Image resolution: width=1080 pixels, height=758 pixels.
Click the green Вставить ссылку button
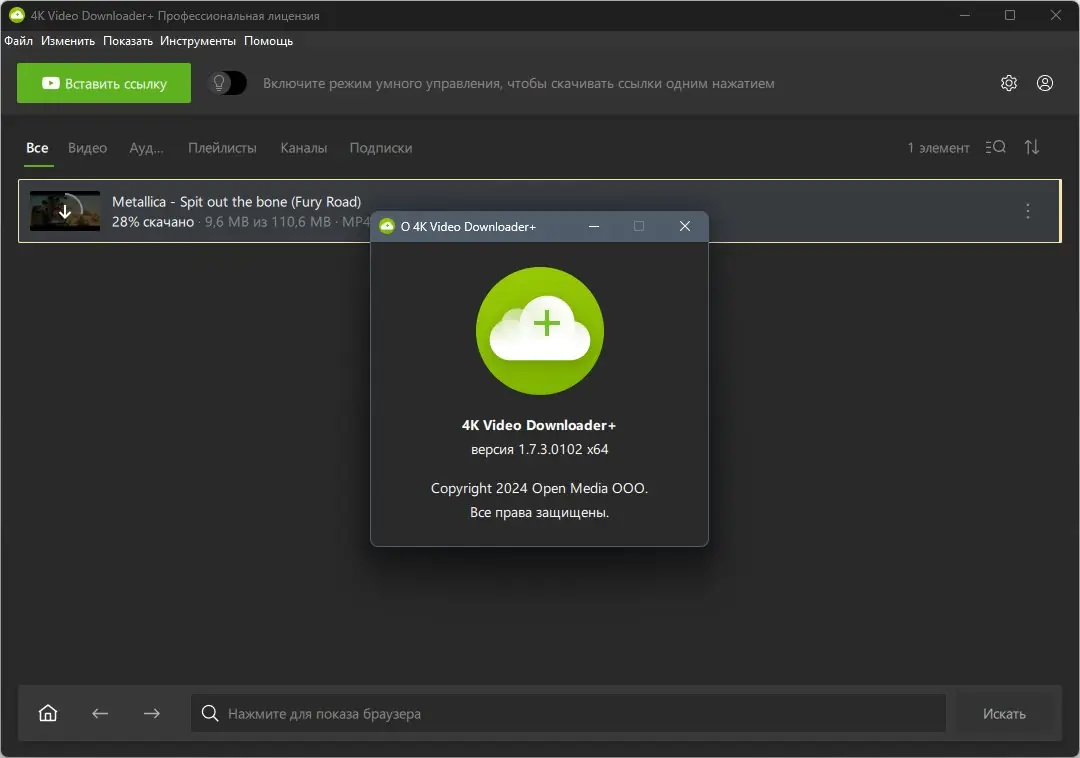click(104, 83)
